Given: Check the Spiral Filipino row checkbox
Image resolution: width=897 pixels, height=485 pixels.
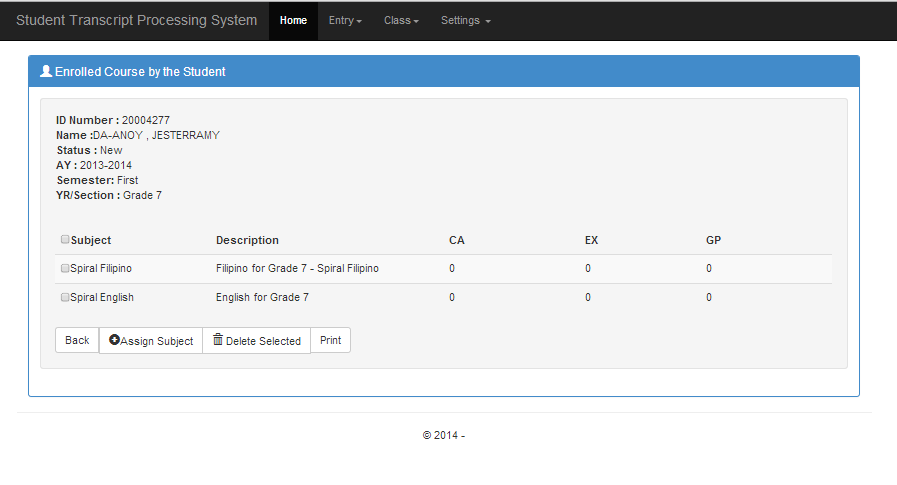Looking at the screenshot, I should (x=65, y=268).
